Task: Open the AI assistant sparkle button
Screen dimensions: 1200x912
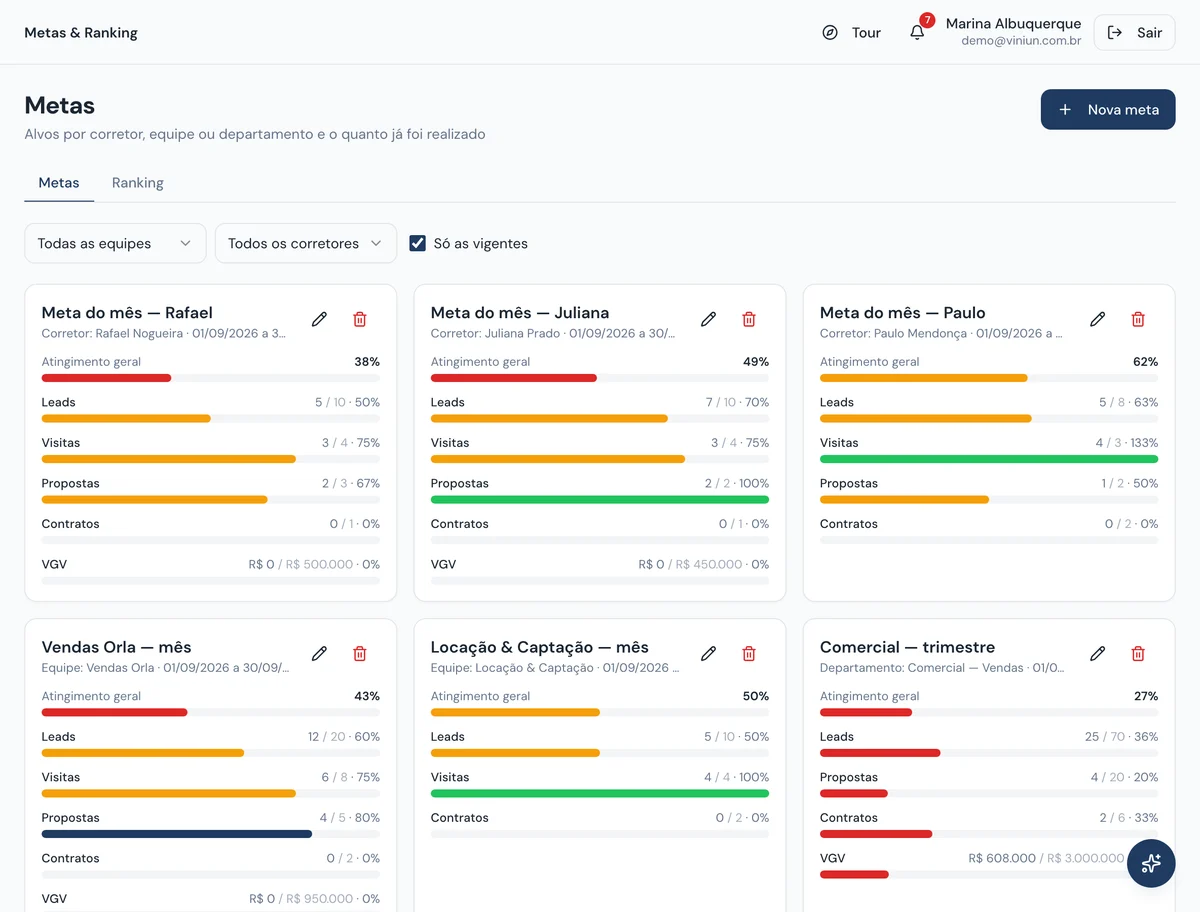Action: [1151, 863]
